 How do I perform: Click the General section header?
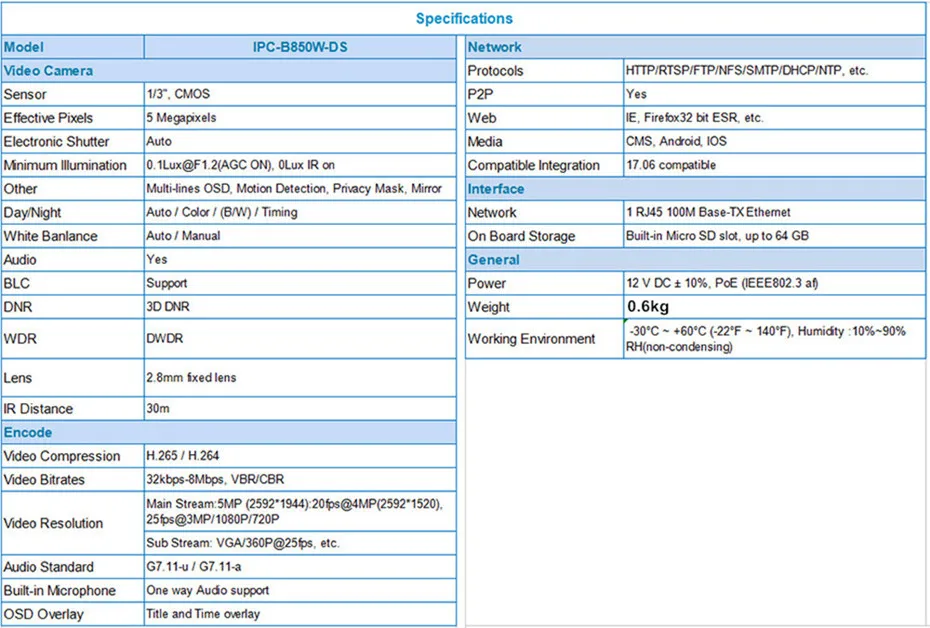[x=695, y=260]
